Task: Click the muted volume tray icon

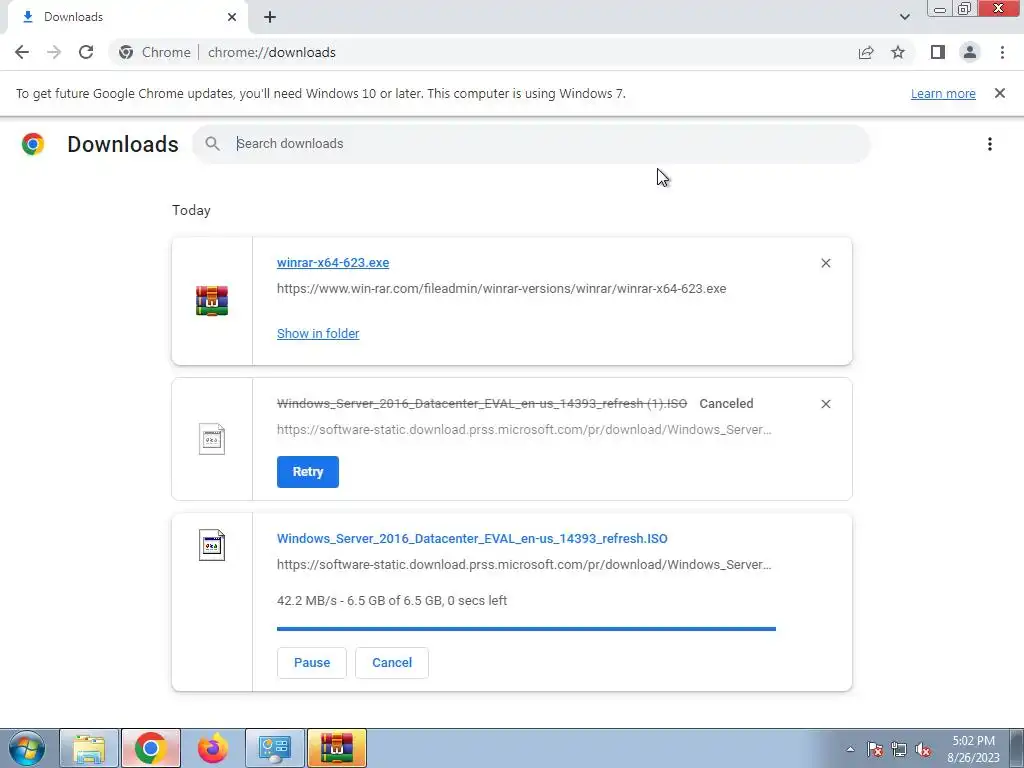Action: point(923,749)
